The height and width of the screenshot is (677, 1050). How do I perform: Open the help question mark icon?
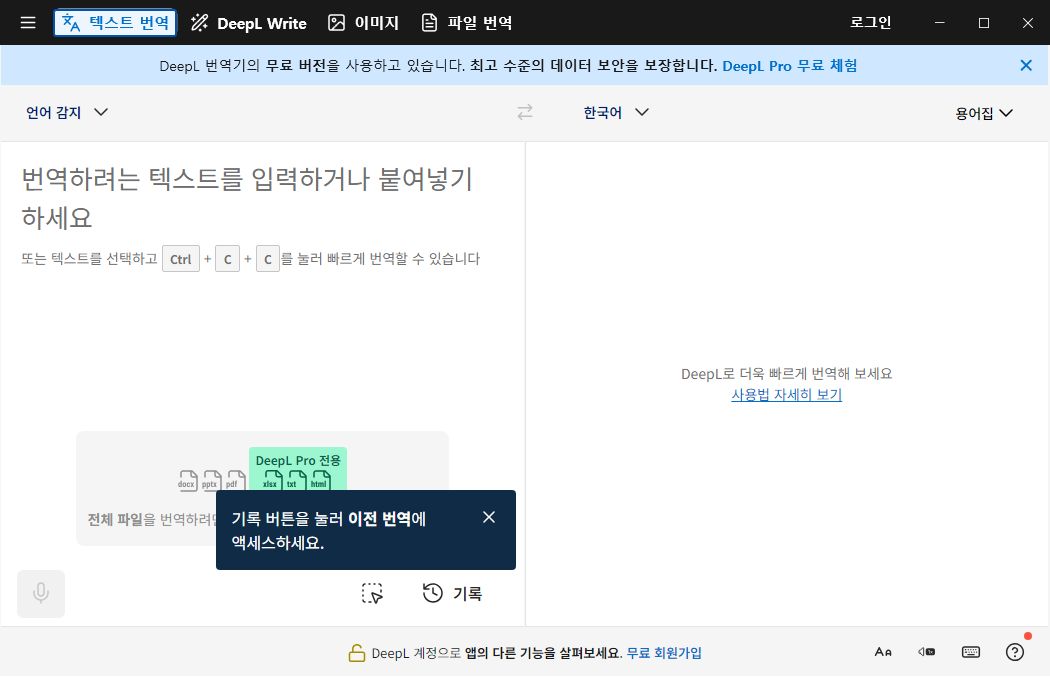click(x=1015, y=652)
